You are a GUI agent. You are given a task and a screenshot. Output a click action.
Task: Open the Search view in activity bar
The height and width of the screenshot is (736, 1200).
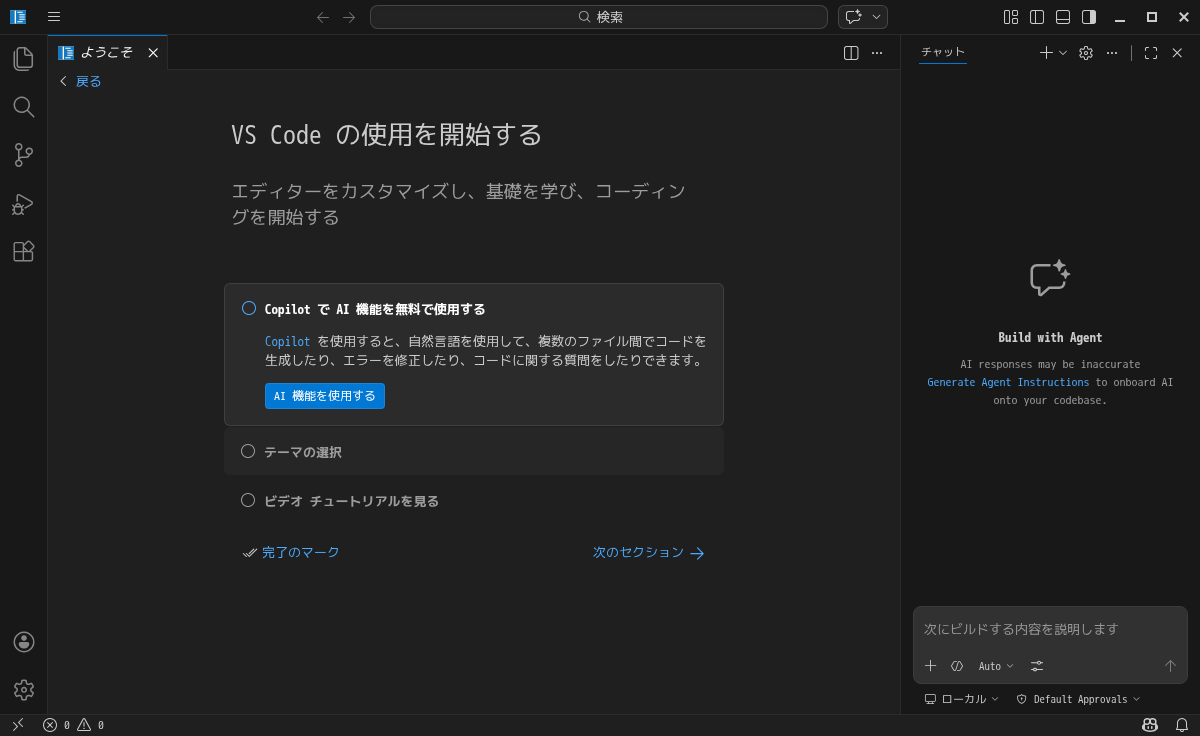click(24, 107)
